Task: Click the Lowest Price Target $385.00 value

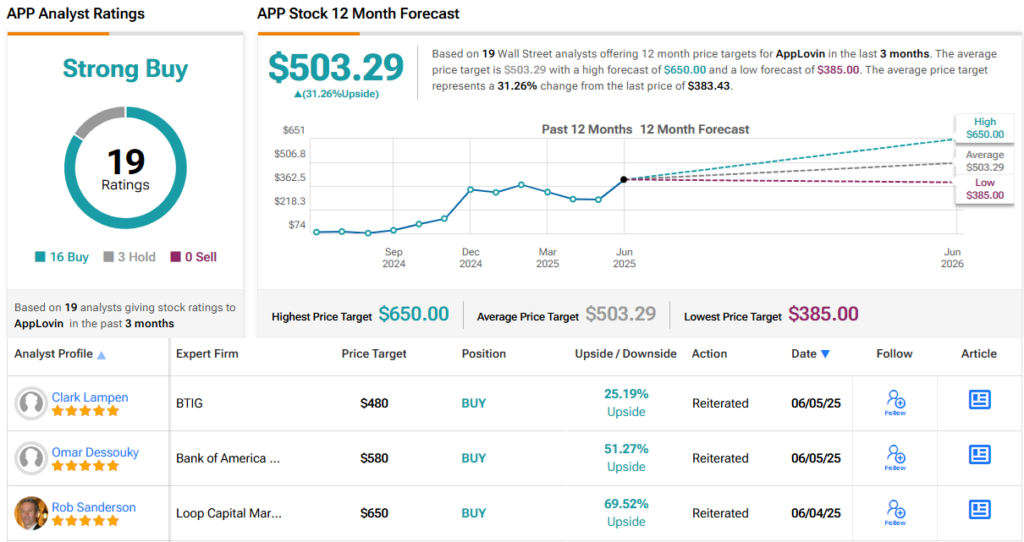Action: click(x=824, y=314)
